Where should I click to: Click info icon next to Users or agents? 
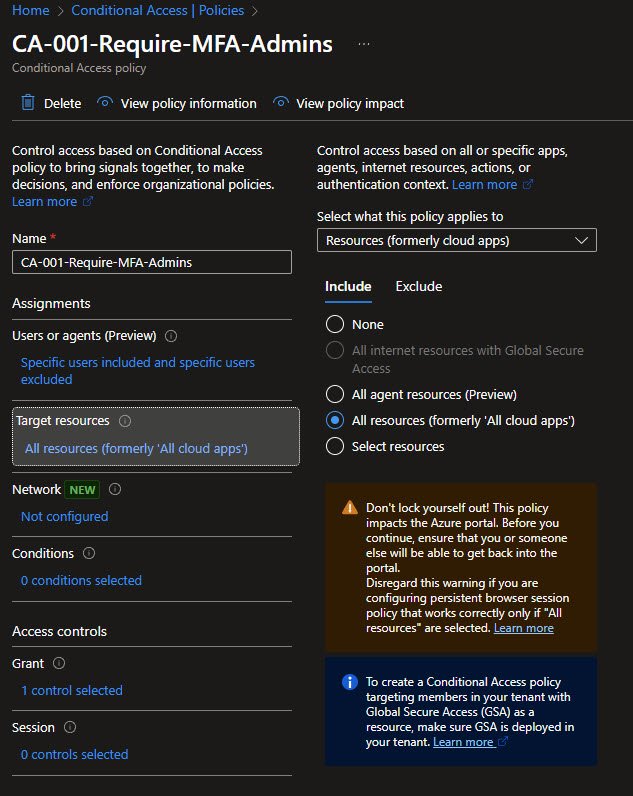coord(171,336)
